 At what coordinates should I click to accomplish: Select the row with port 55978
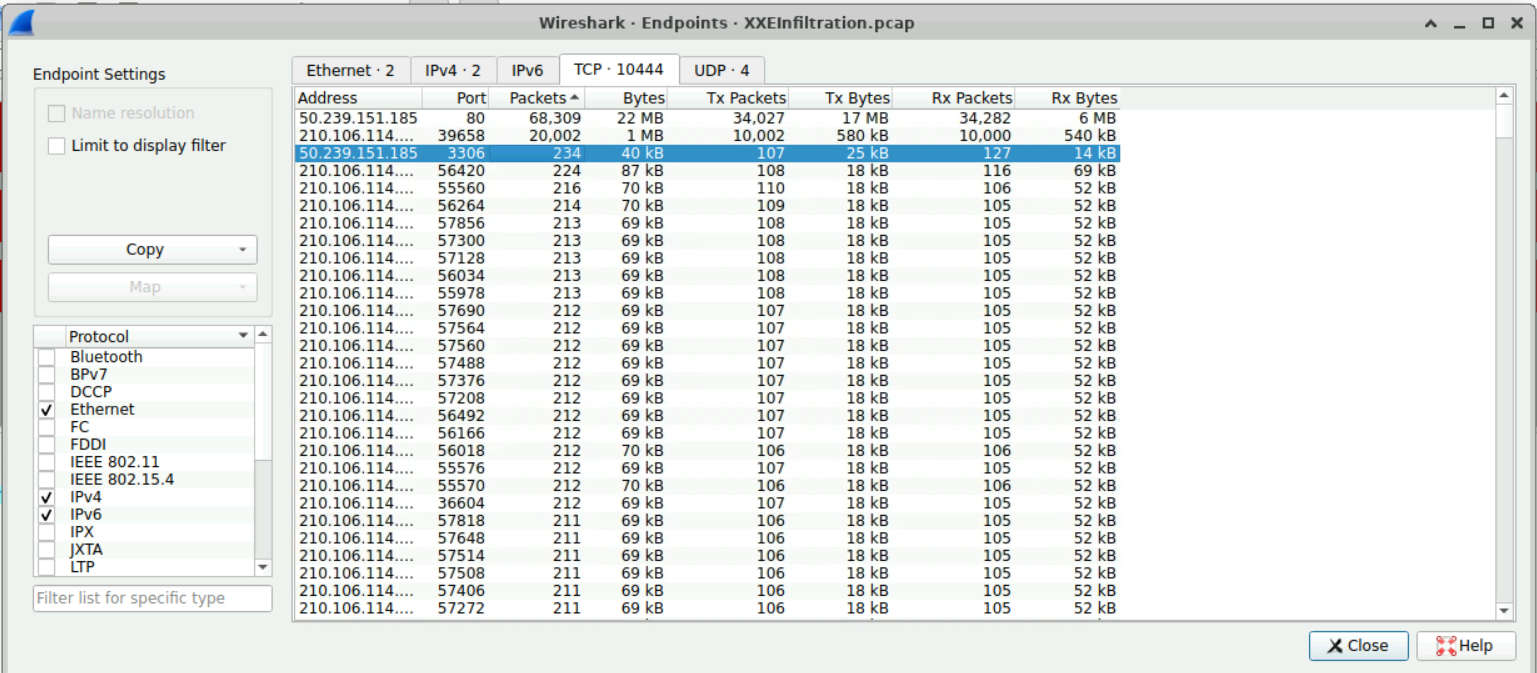[707, 293]
